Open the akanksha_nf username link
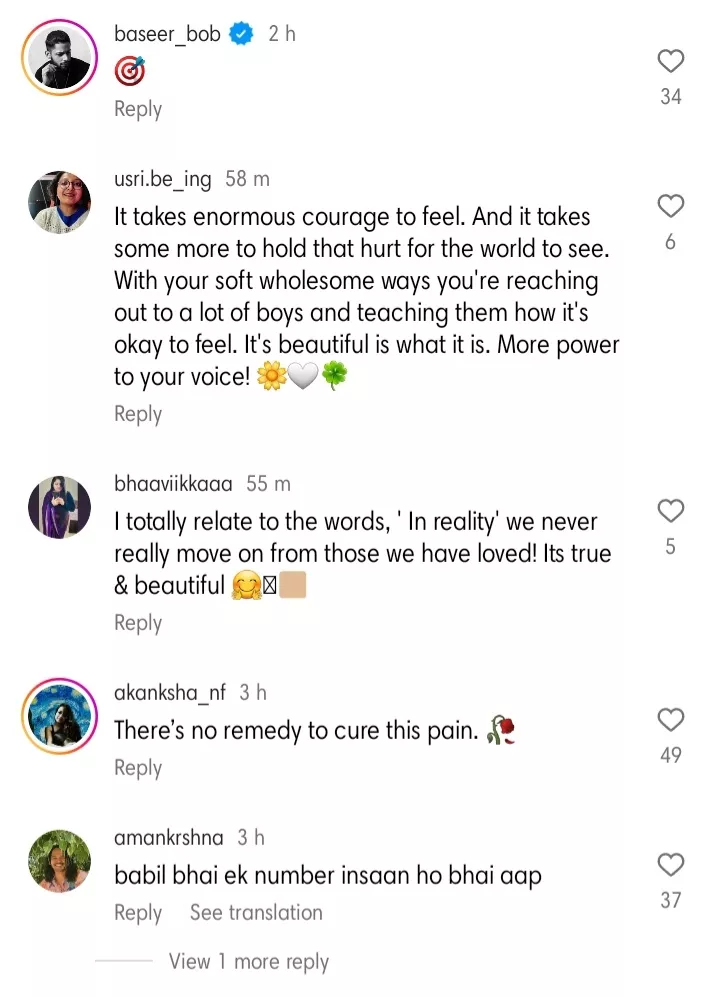This screenshot has height=997, width=720. [170, 692]
